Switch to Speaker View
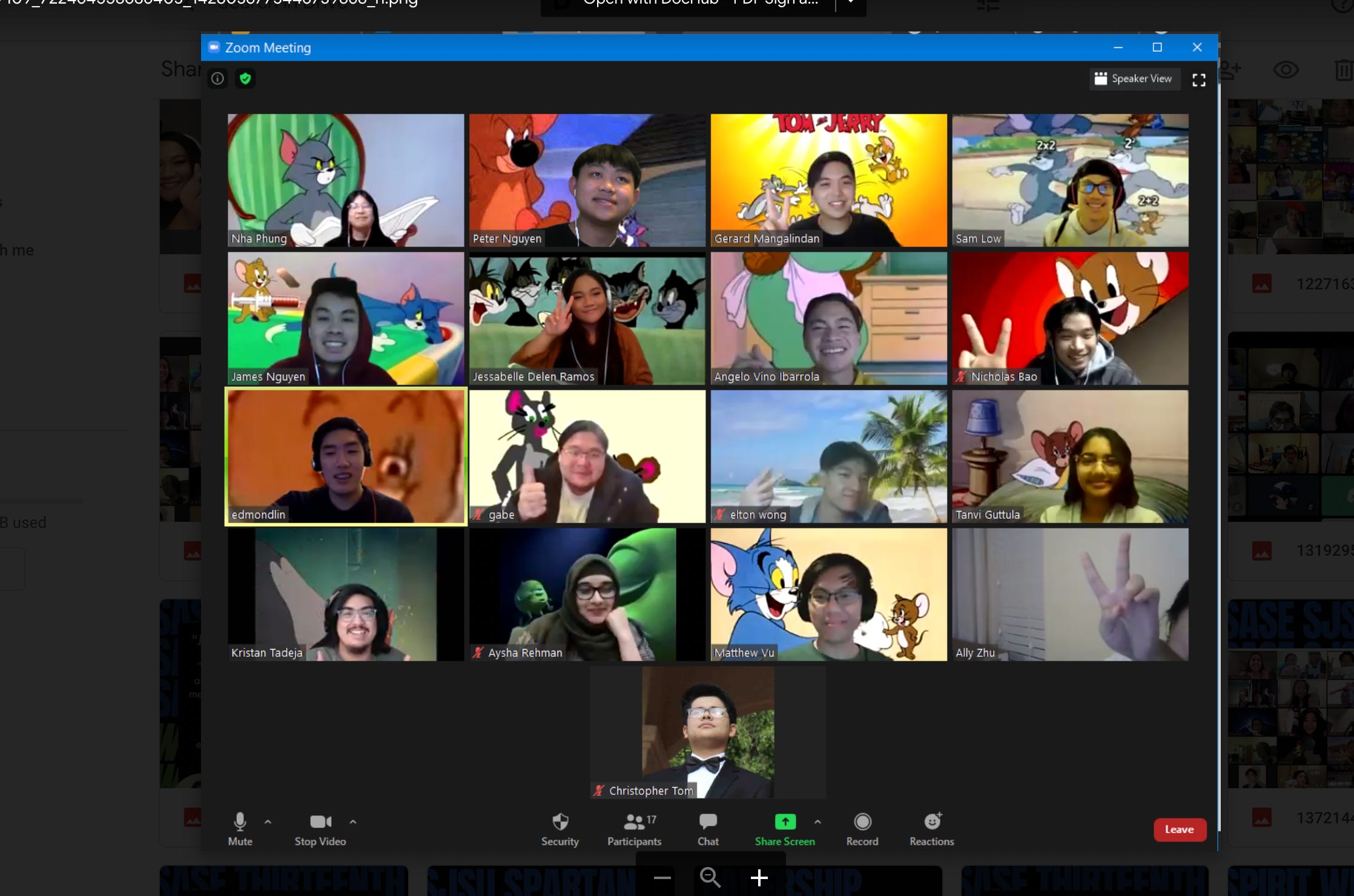 (1134, 79)
